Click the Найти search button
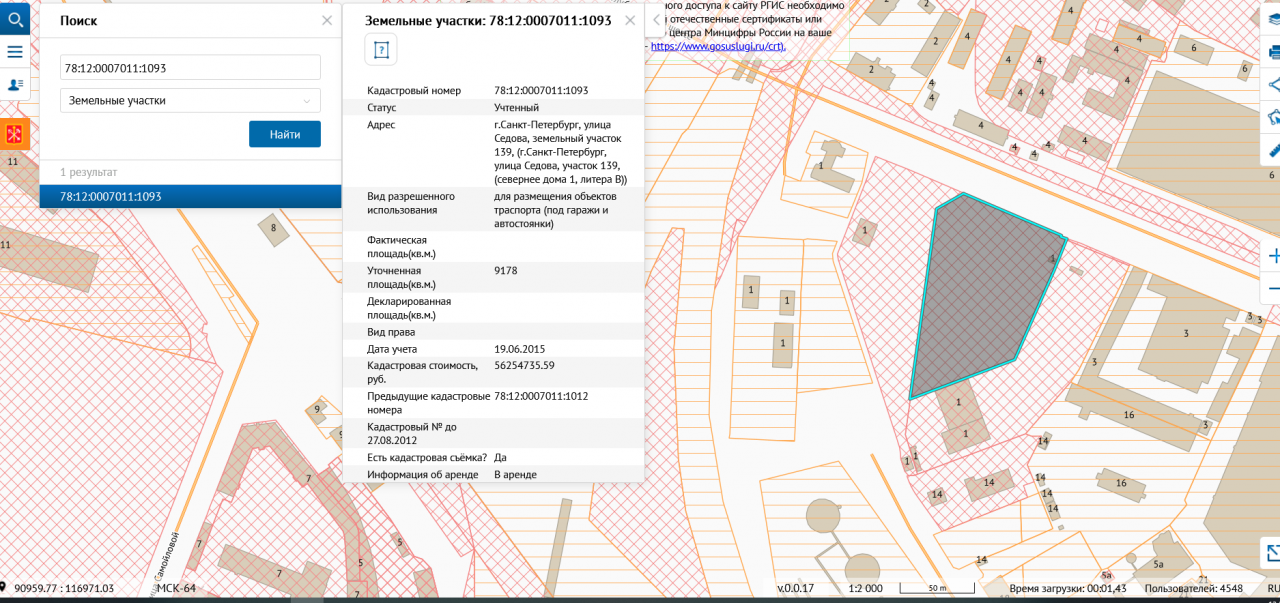Image resolution: width=1280 pixels, height=603 pixels. (284, 134)
